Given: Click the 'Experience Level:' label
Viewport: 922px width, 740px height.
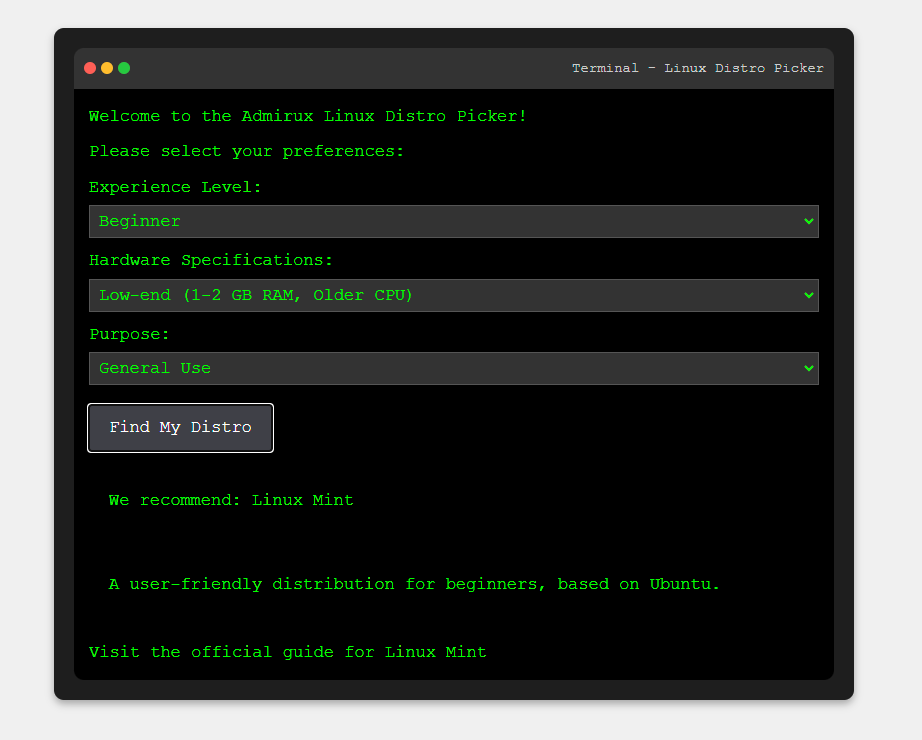Looking at the screenshot, I should point(175,187).
